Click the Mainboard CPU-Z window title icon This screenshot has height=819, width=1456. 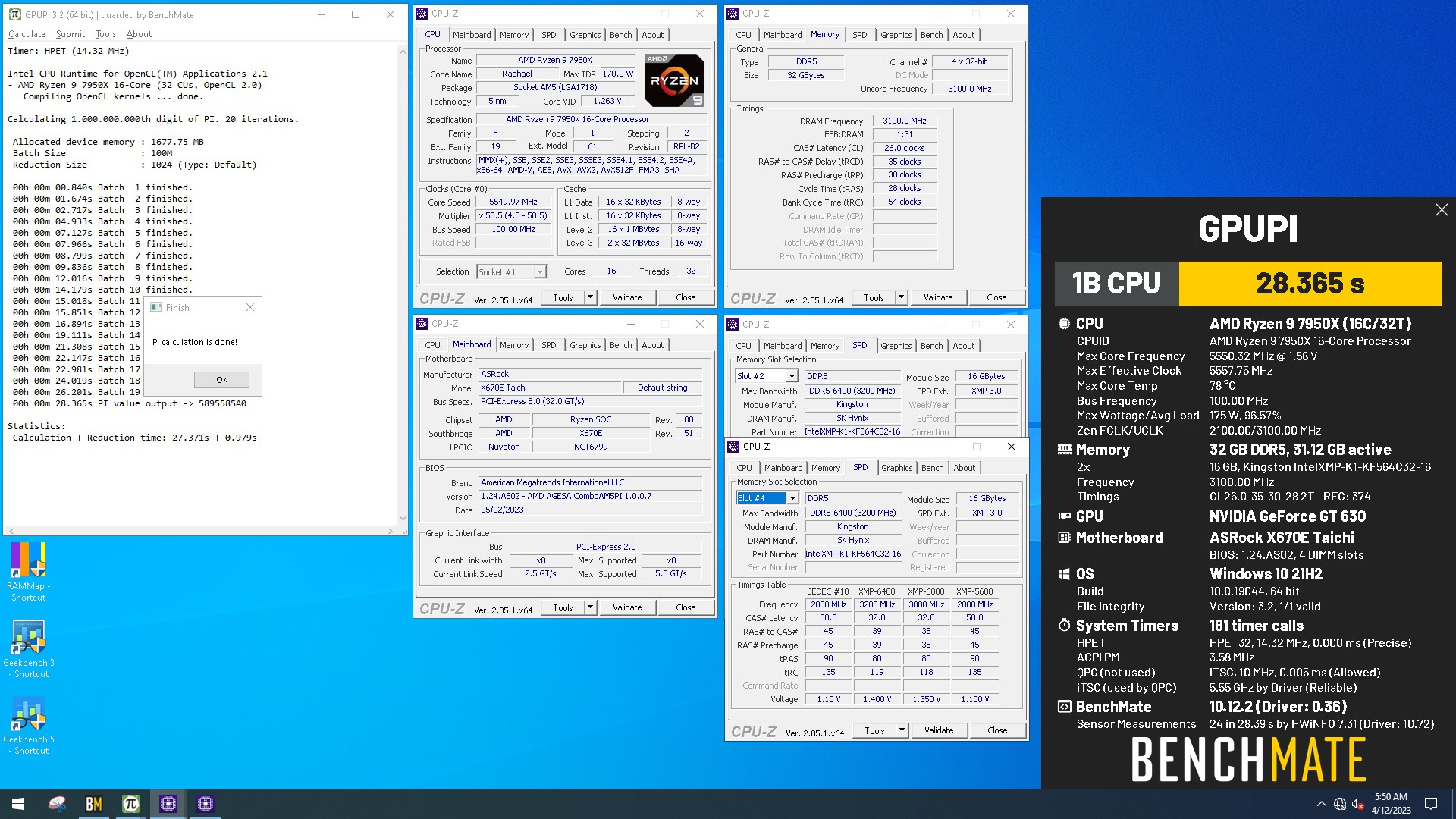[x=422, y=324]
